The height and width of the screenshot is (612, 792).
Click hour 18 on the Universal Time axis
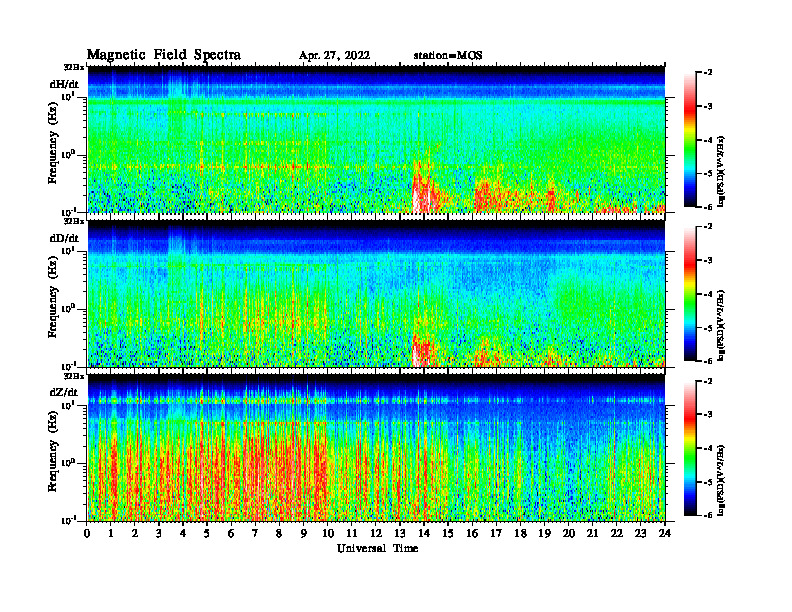coord(520,534)
